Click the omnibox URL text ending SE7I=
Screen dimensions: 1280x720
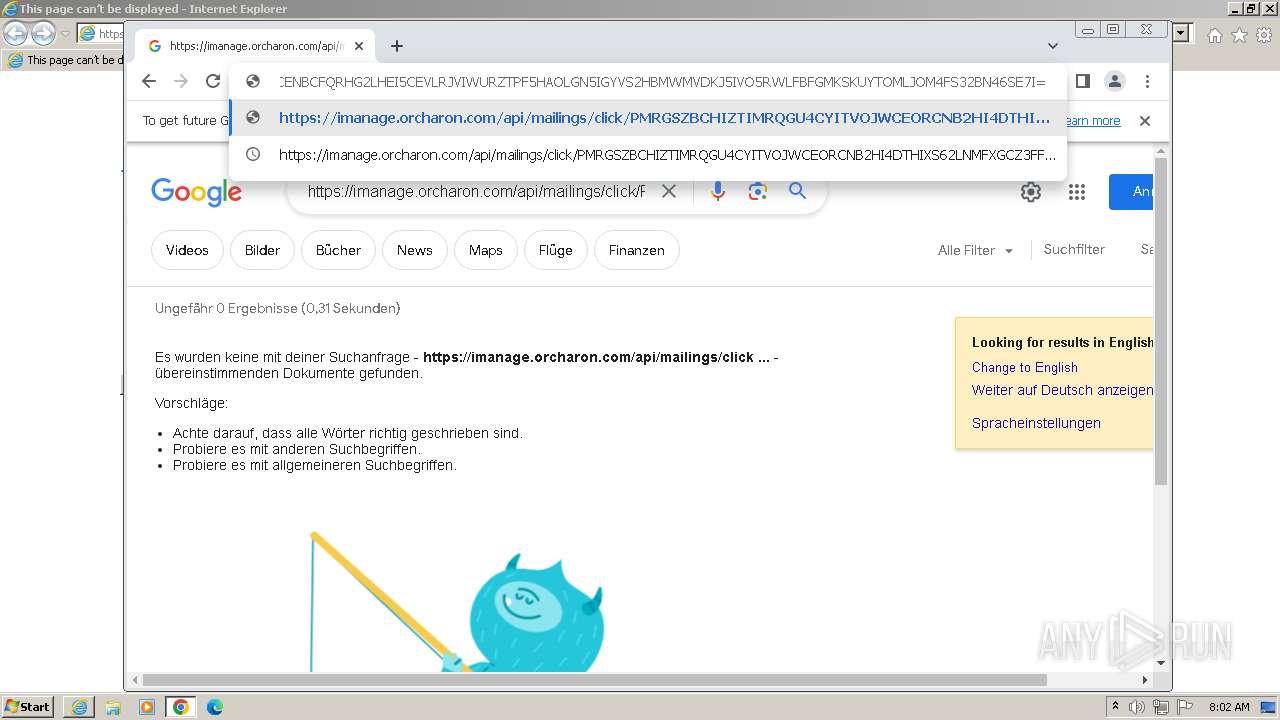coord(662,81)
